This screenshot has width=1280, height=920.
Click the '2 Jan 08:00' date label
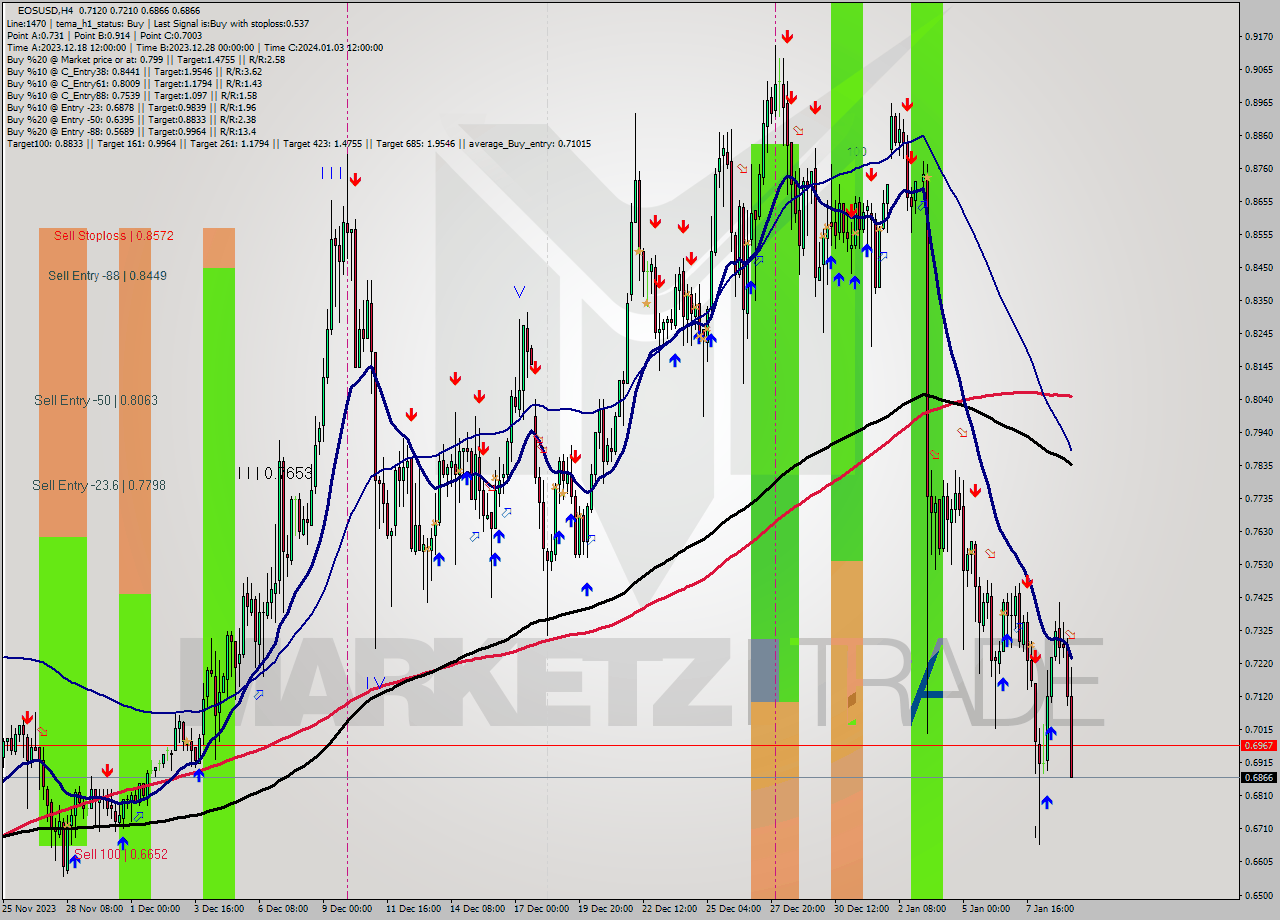tap(923, 909)
